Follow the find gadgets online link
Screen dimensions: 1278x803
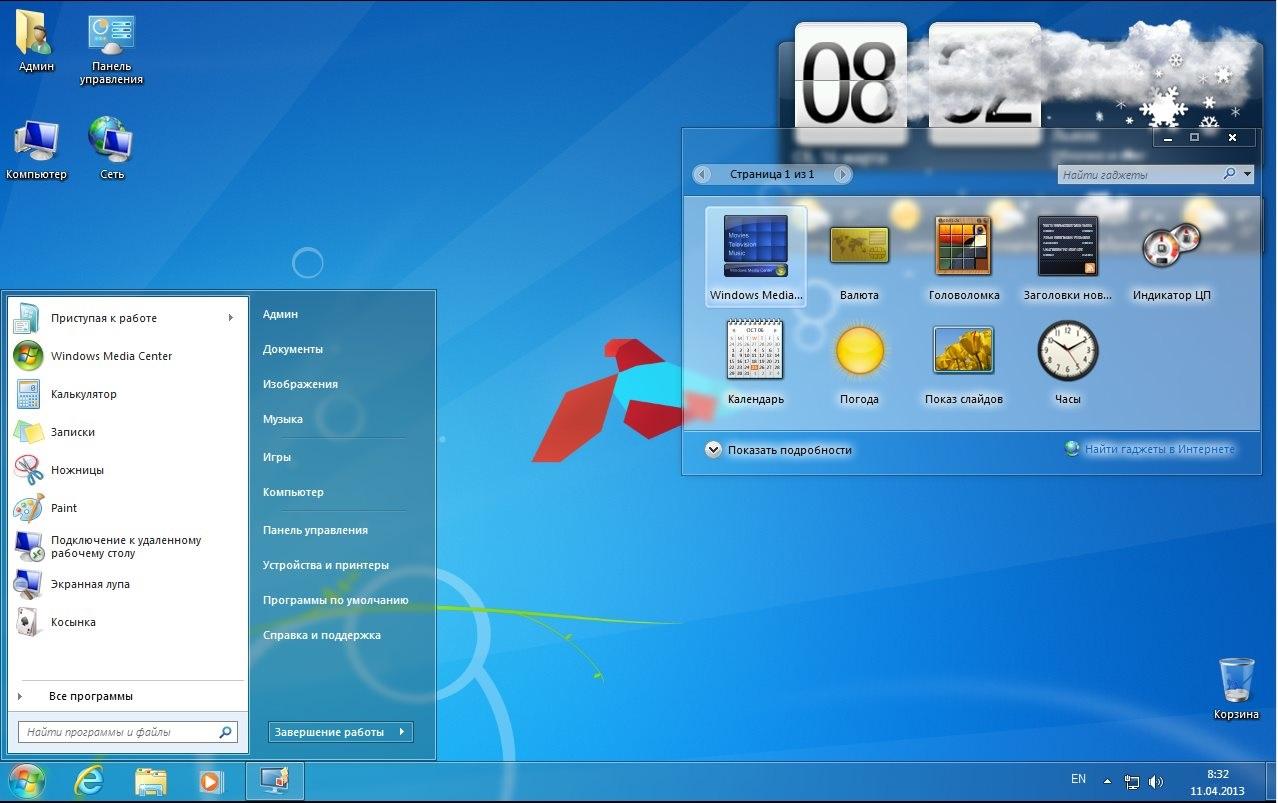pyautogui.click(x=1158, y=450)
